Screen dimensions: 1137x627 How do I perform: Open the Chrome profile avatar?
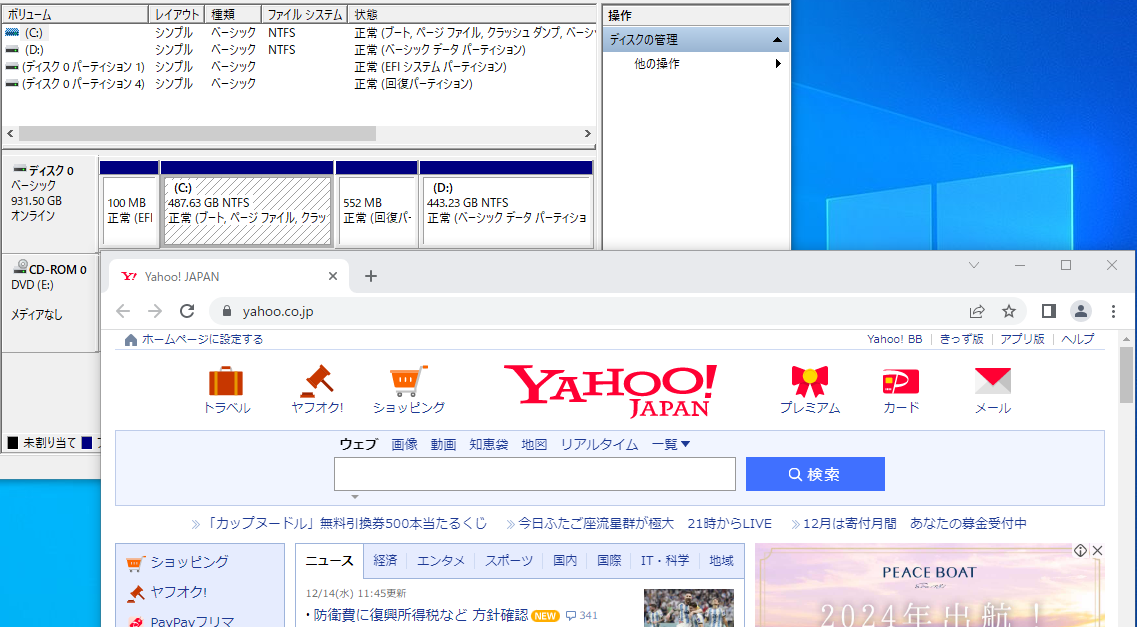point(1080,311)
